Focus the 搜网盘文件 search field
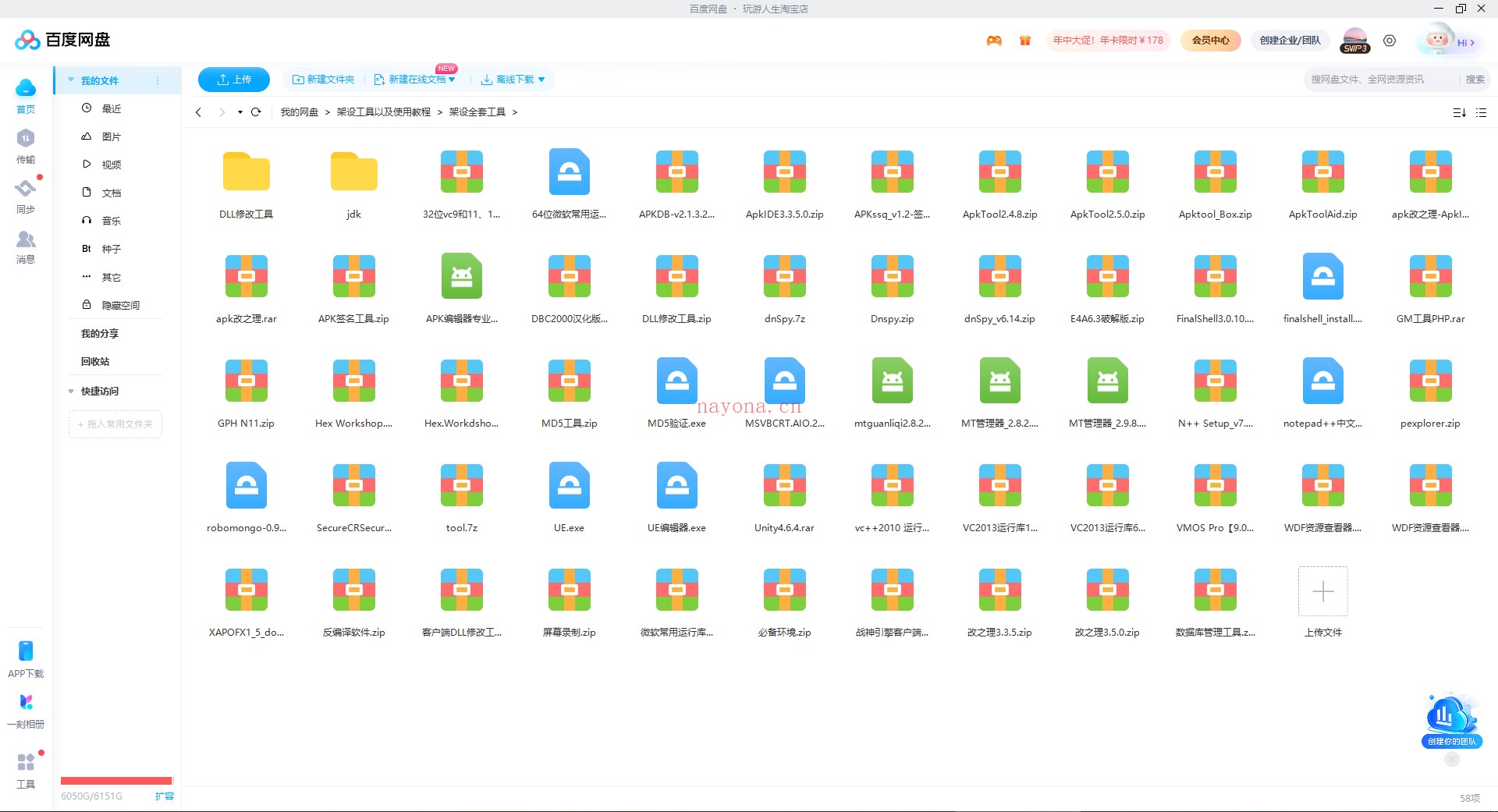The width and height of the screenshot is (1498, 812). (1381, 80)
